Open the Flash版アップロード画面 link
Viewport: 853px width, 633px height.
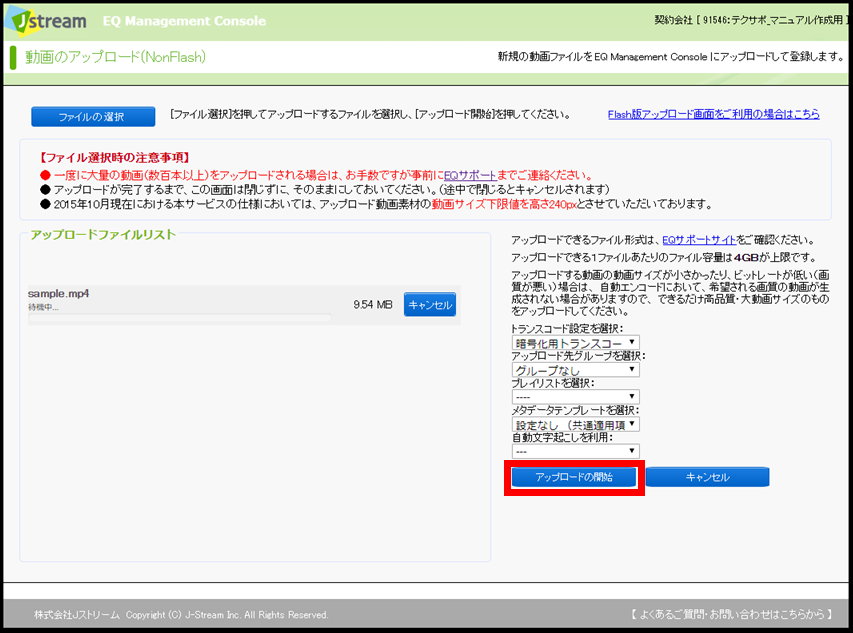click(713, 115)
